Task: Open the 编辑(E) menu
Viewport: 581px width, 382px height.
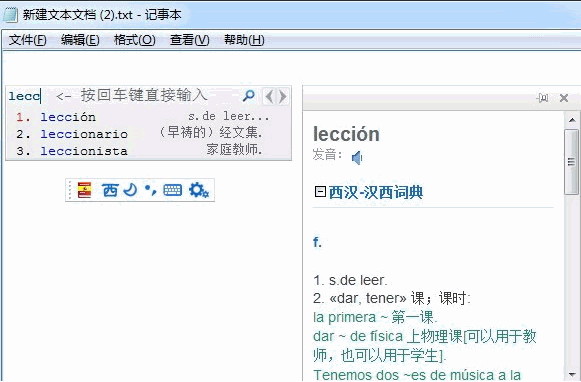Action: 80,40
